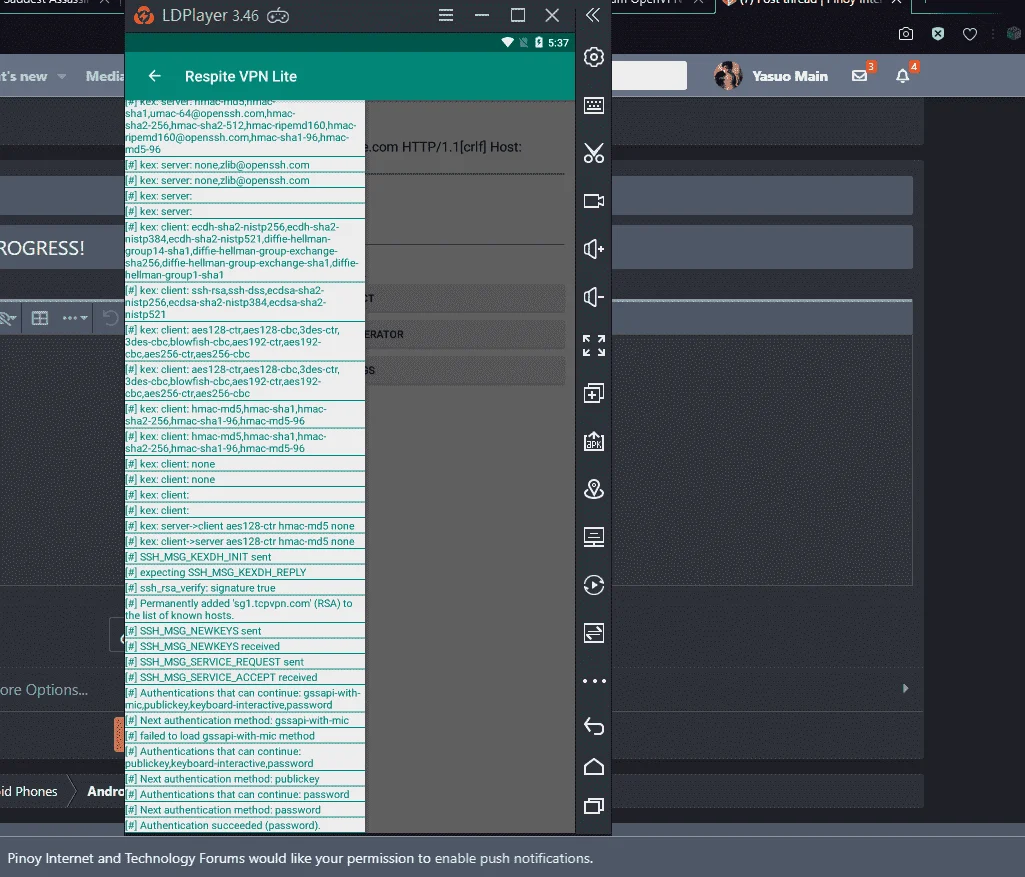Open forum inbox envelope icon
This screenshot has height=877, width=1025.
(860, 76)
